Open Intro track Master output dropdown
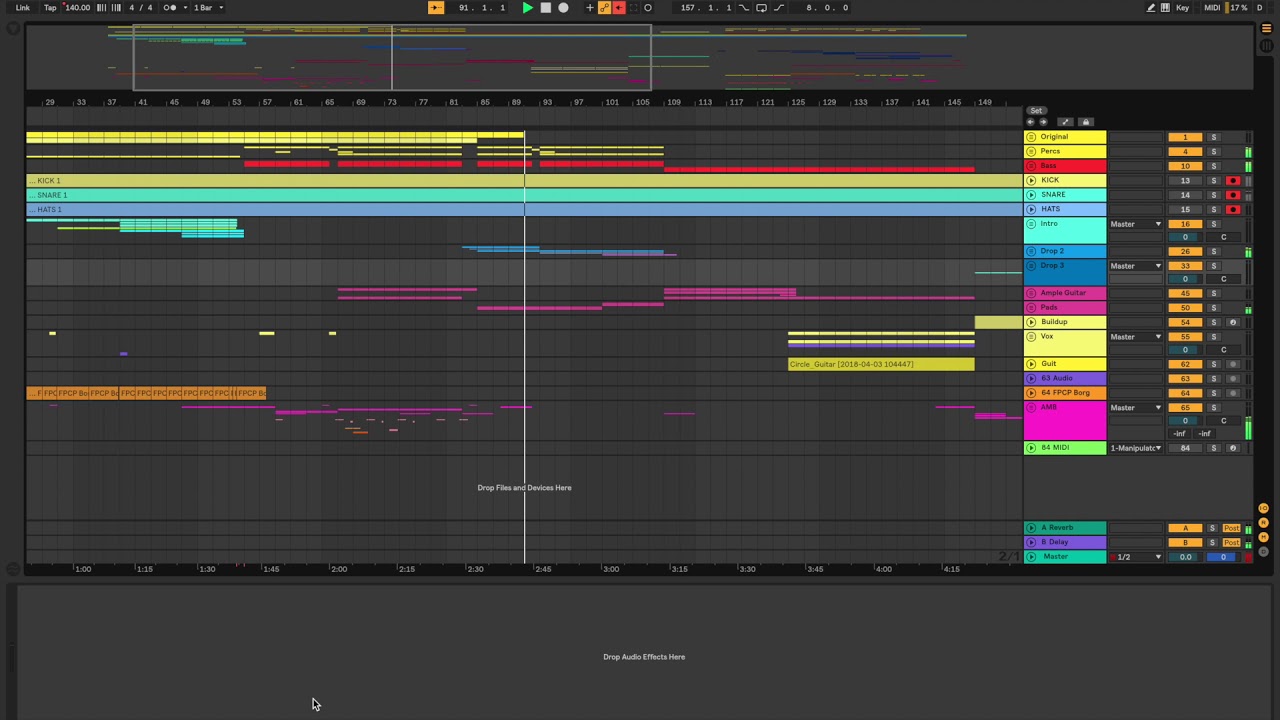1280x720 pixels. click(1136, 224)
